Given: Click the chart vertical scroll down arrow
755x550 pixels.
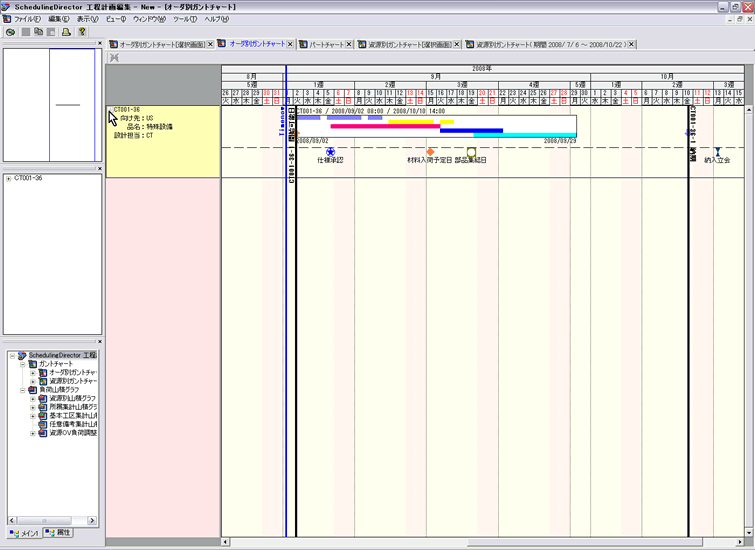Looking at the screenshot, I should (750, 533).
